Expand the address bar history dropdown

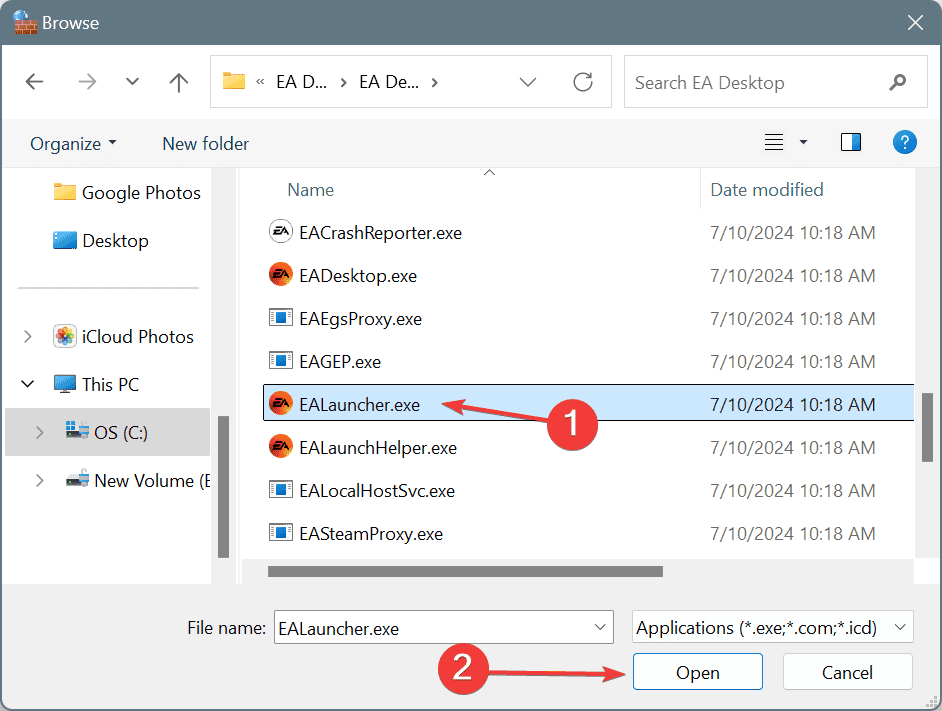527,82
